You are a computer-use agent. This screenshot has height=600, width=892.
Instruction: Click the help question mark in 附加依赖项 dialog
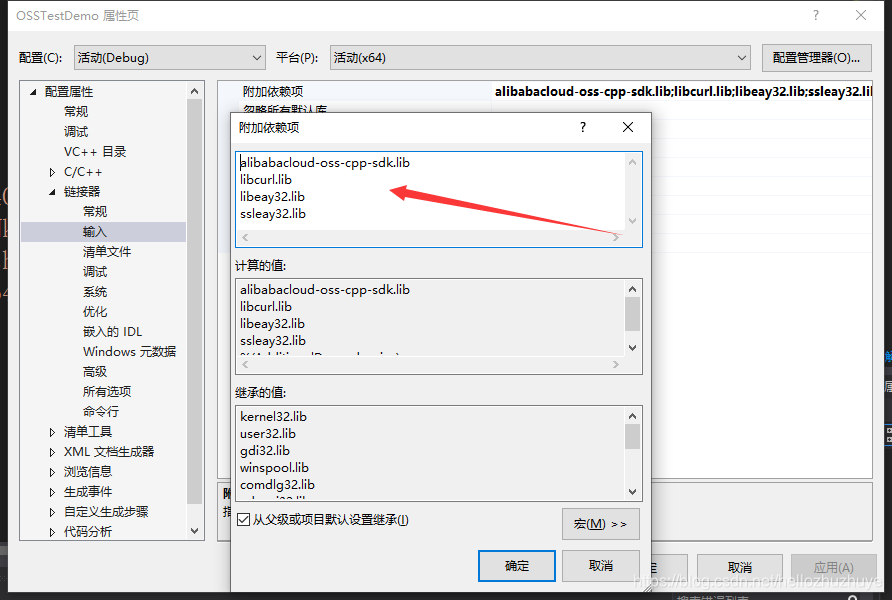click(583, 127)
